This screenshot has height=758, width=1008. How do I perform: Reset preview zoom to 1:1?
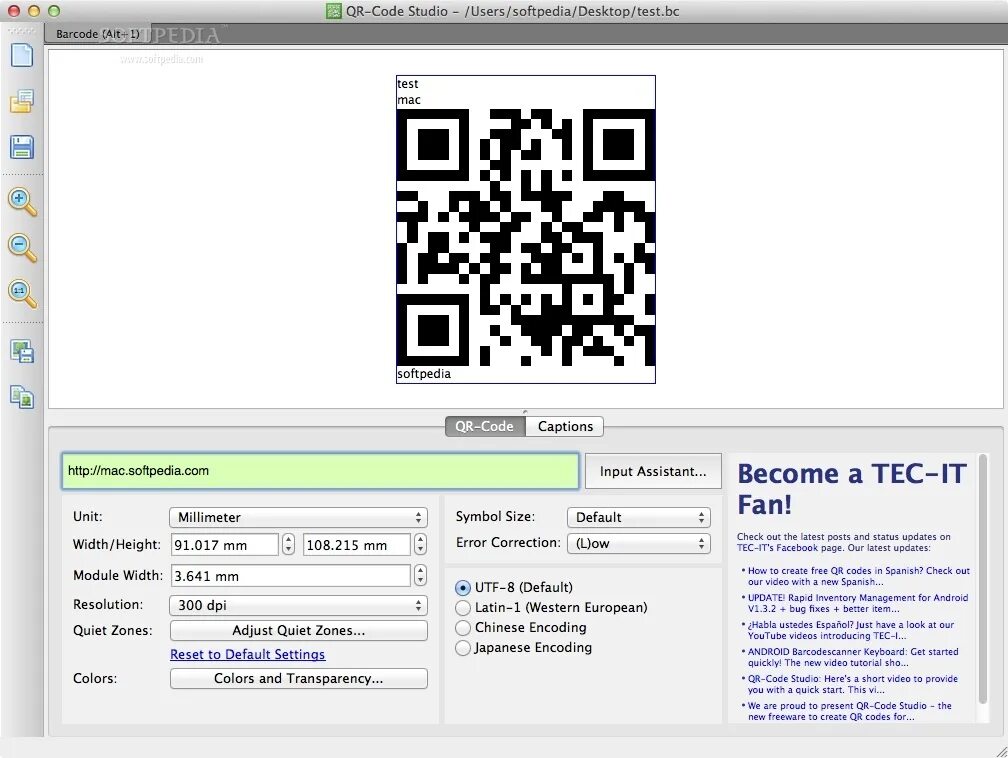click(22, 294)
